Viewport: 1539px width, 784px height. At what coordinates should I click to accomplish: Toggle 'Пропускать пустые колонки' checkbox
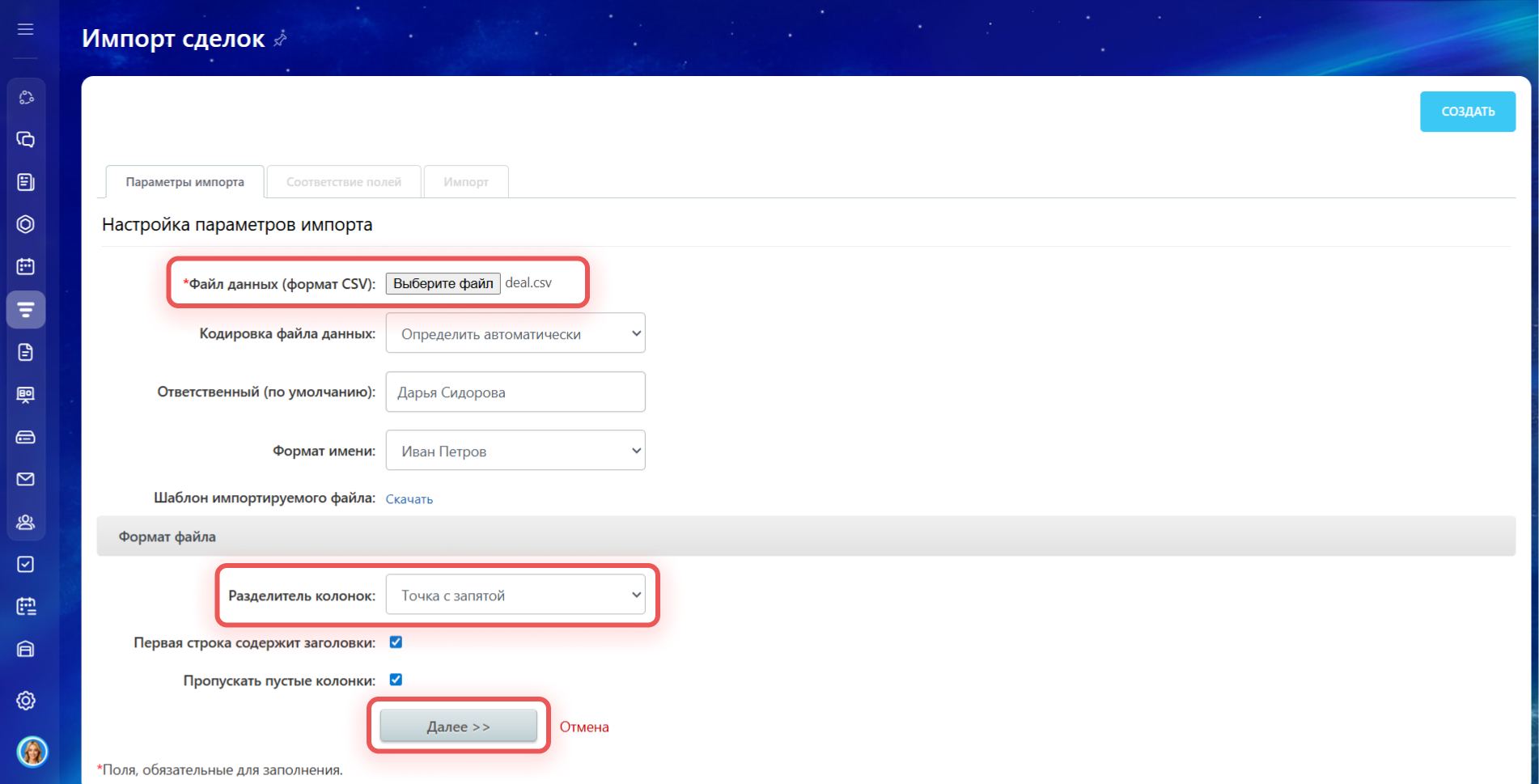(x=396, y=680)
